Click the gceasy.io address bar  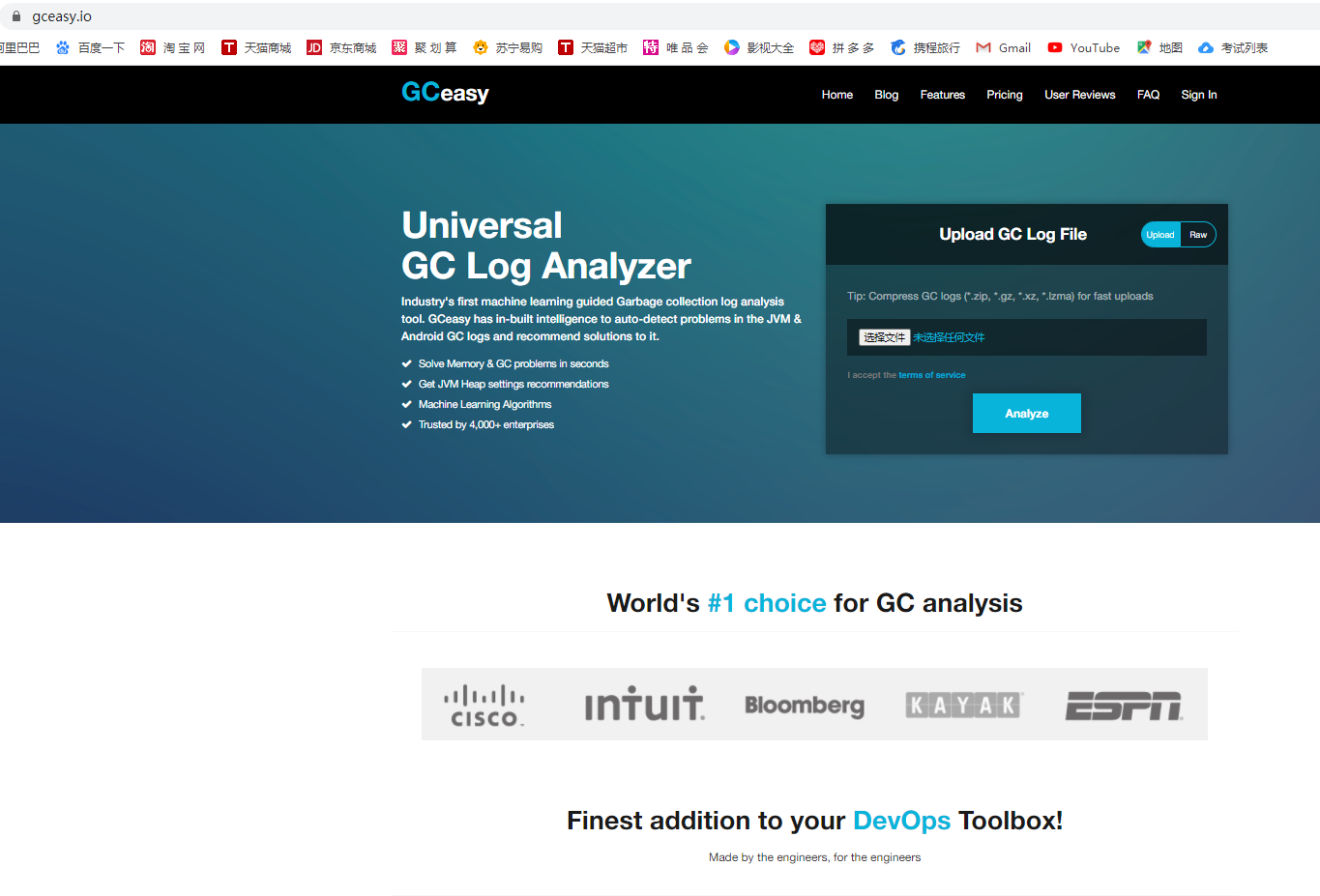pyautogui.click(x=660, y=16)
